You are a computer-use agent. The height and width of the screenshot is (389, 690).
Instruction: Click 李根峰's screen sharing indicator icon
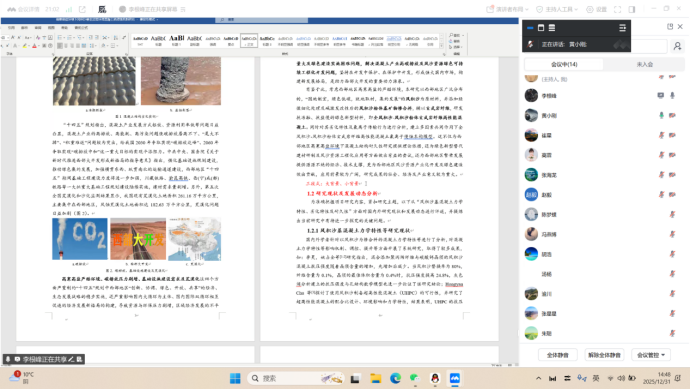(661, 95)
